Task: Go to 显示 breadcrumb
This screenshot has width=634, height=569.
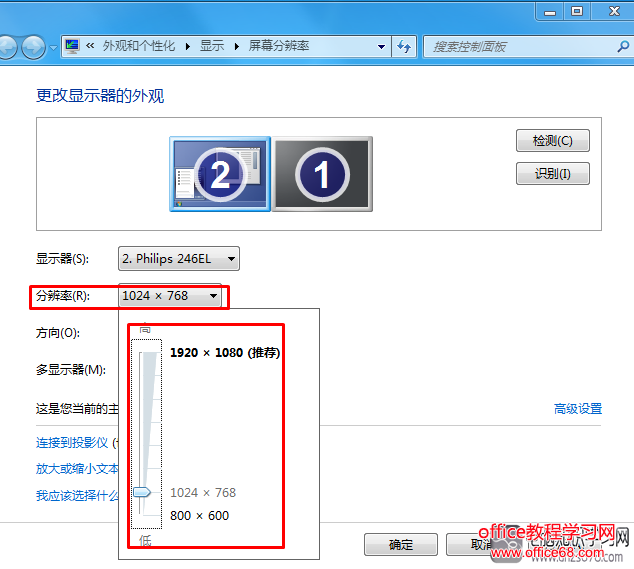Action: (x=212, y=46)
